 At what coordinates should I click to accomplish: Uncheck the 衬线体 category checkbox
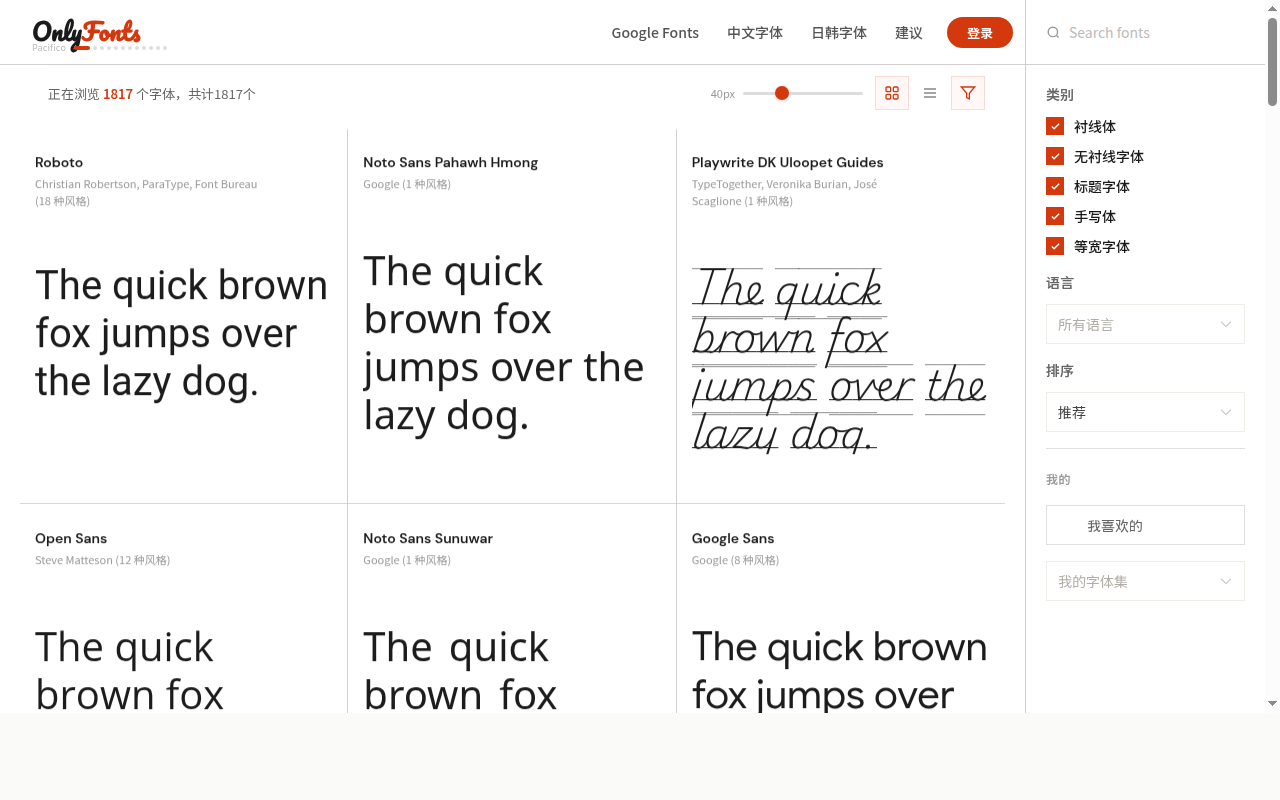click(1055, 126)
